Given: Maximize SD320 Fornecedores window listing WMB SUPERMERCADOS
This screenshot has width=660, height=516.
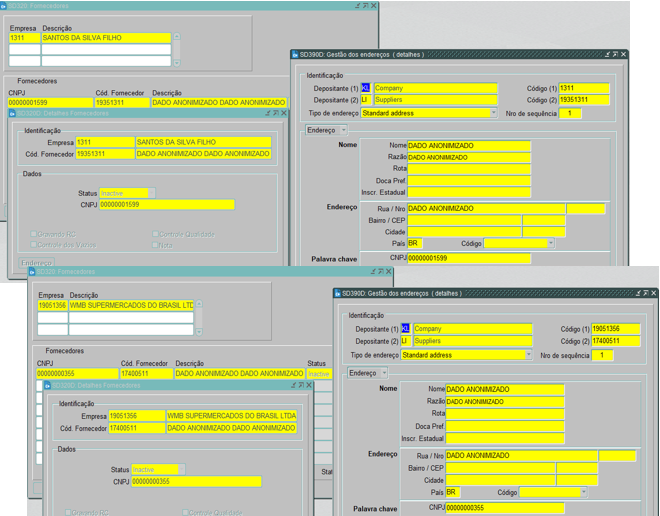Looking at the screenshot, I should point(381,271).
